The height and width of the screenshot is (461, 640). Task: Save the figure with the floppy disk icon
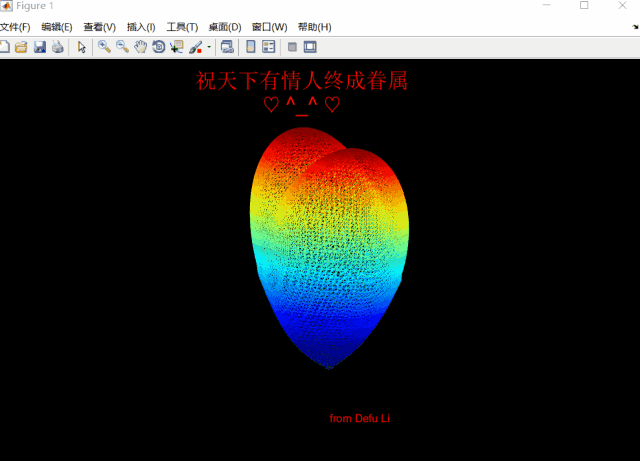click(x=40, y=47)
